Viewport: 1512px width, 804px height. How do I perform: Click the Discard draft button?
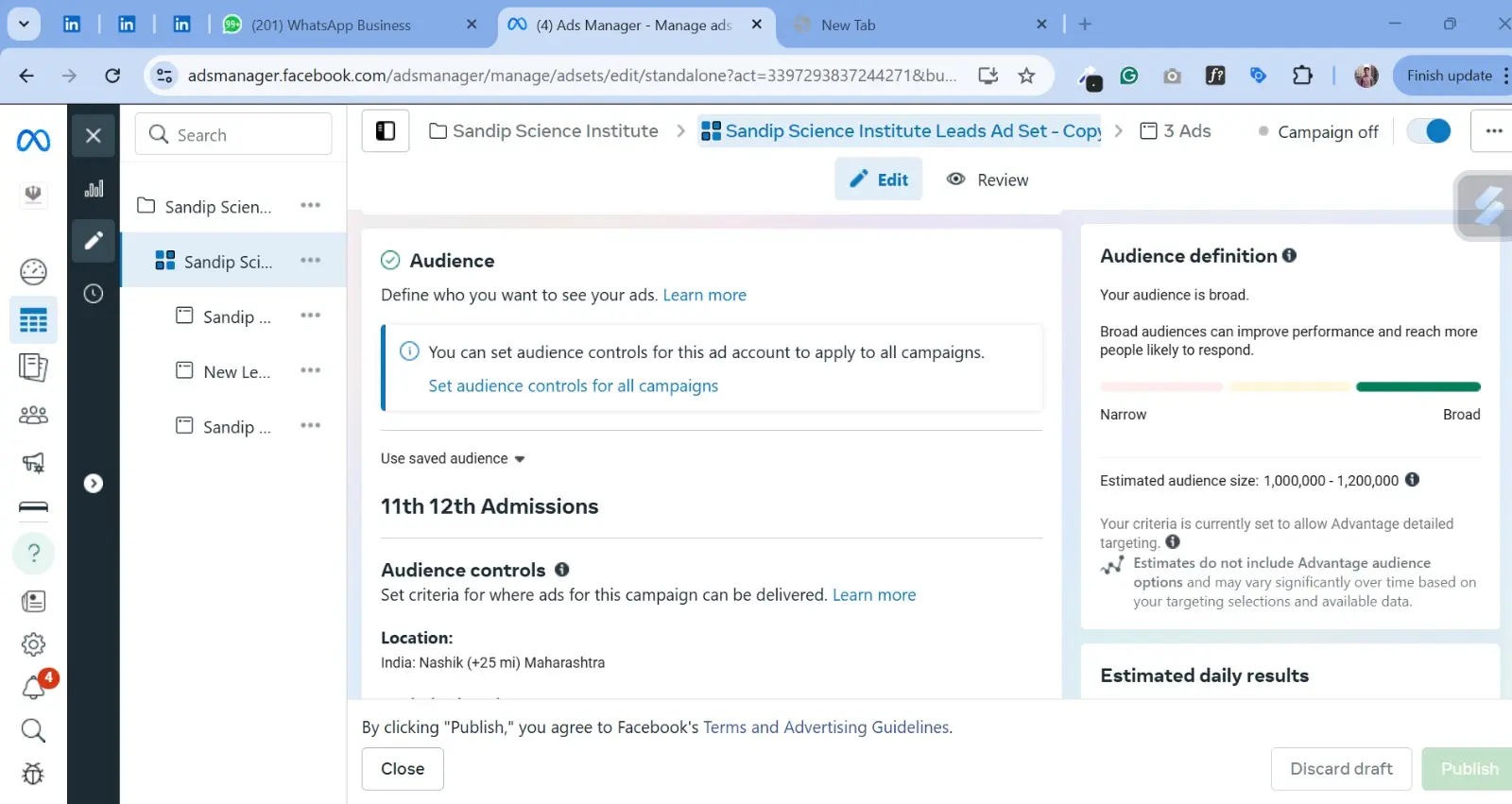(x=1341, y=769)
